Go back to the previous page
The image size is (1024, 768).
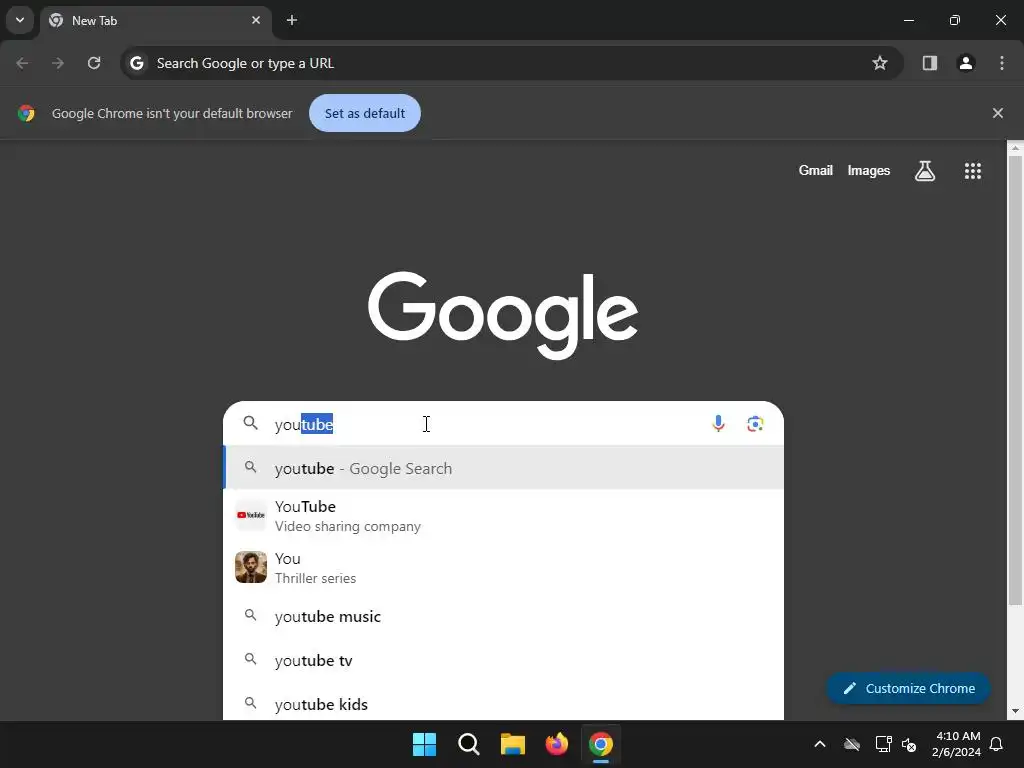[x=22, y=63]
